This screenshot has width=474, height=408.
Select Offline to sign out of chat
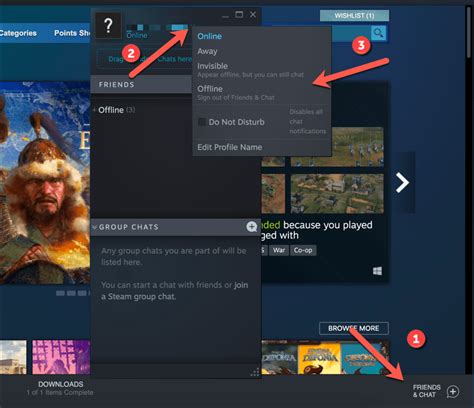(236, 93)
